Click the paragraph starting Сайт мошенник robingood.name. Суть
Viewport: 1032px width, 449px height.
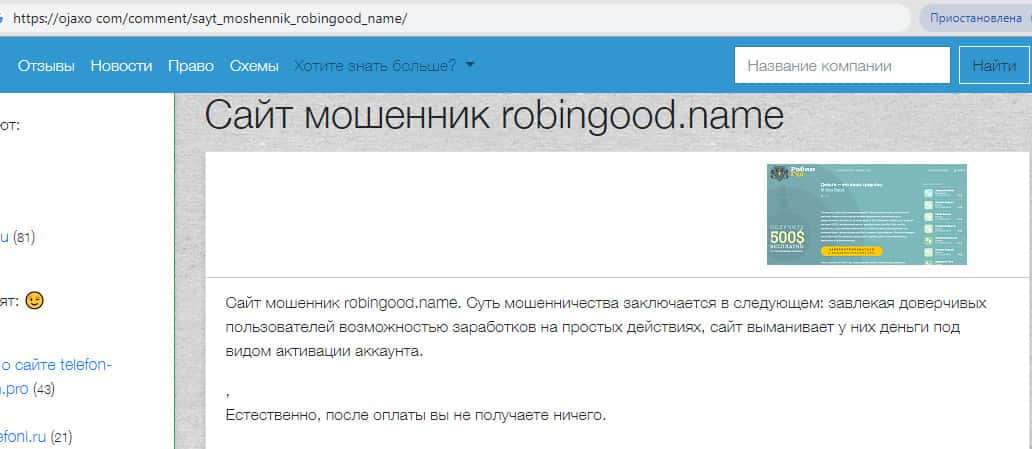606,327
